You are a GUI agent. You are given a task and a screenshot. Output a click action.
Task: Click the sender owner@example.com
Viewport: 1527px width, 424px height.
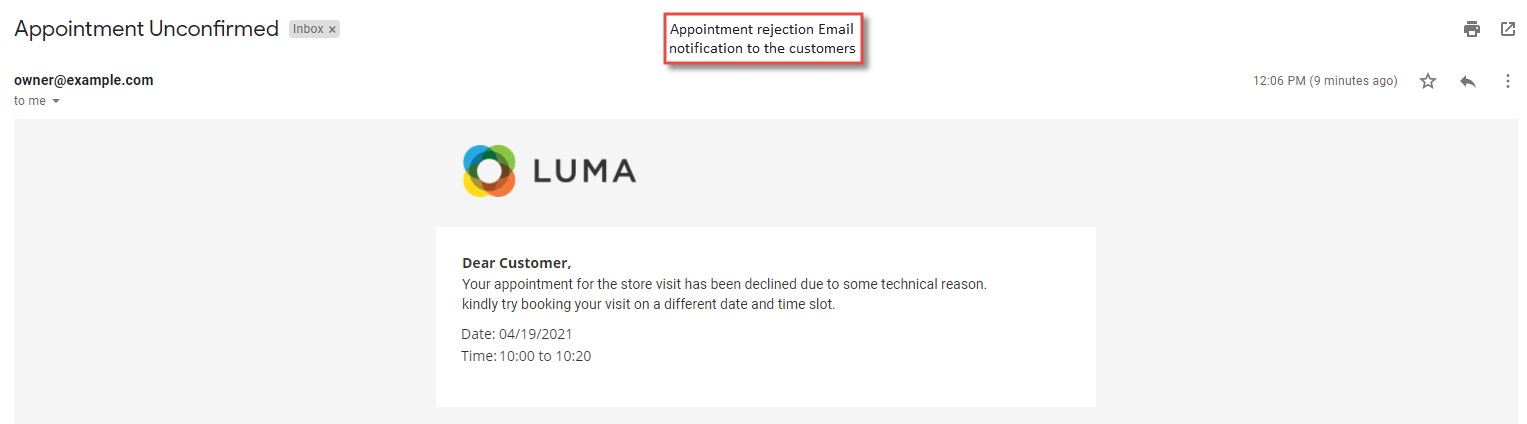click(x=84, y=80)
